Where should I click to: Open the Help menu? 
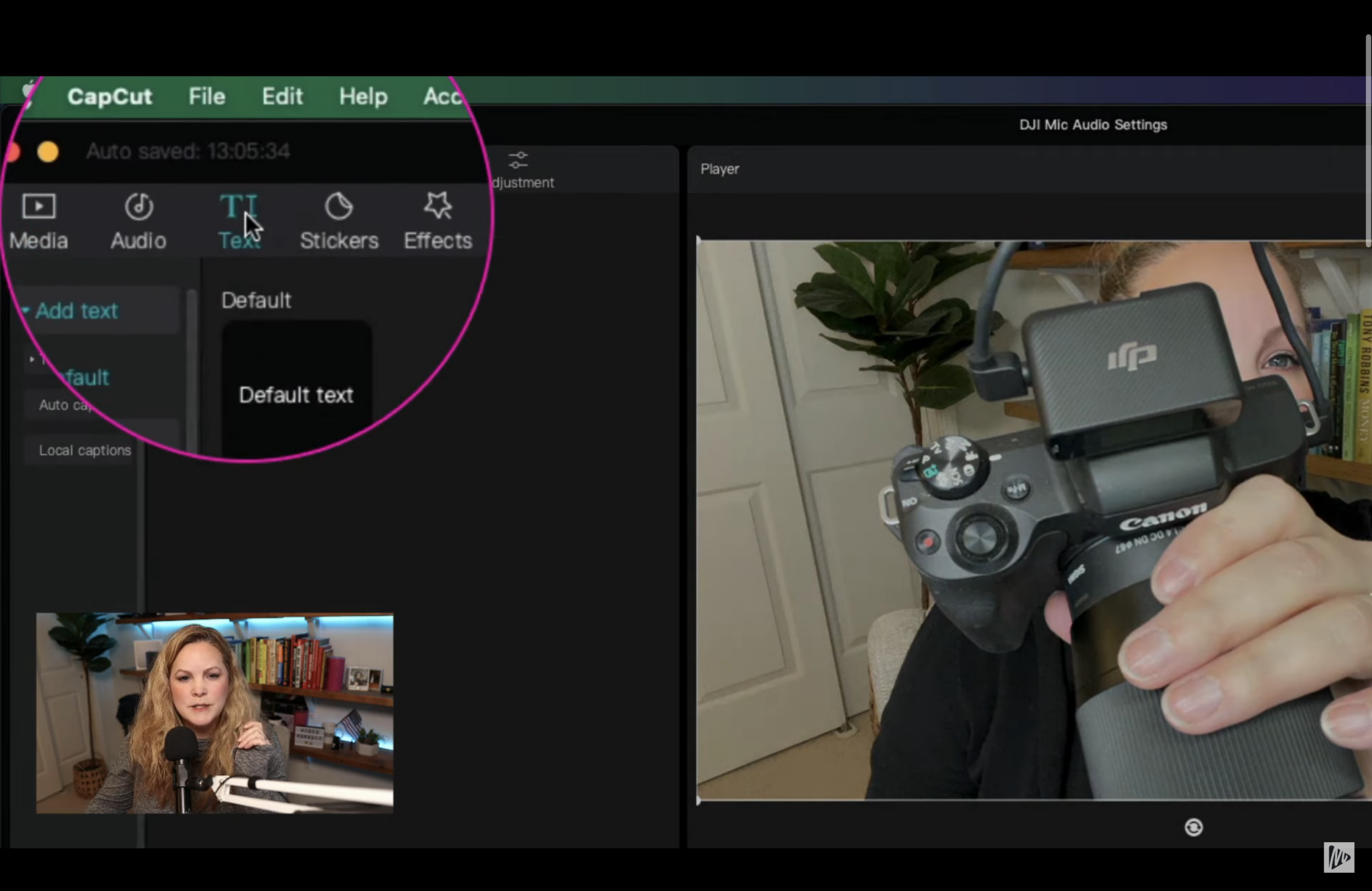pos(363,96)
